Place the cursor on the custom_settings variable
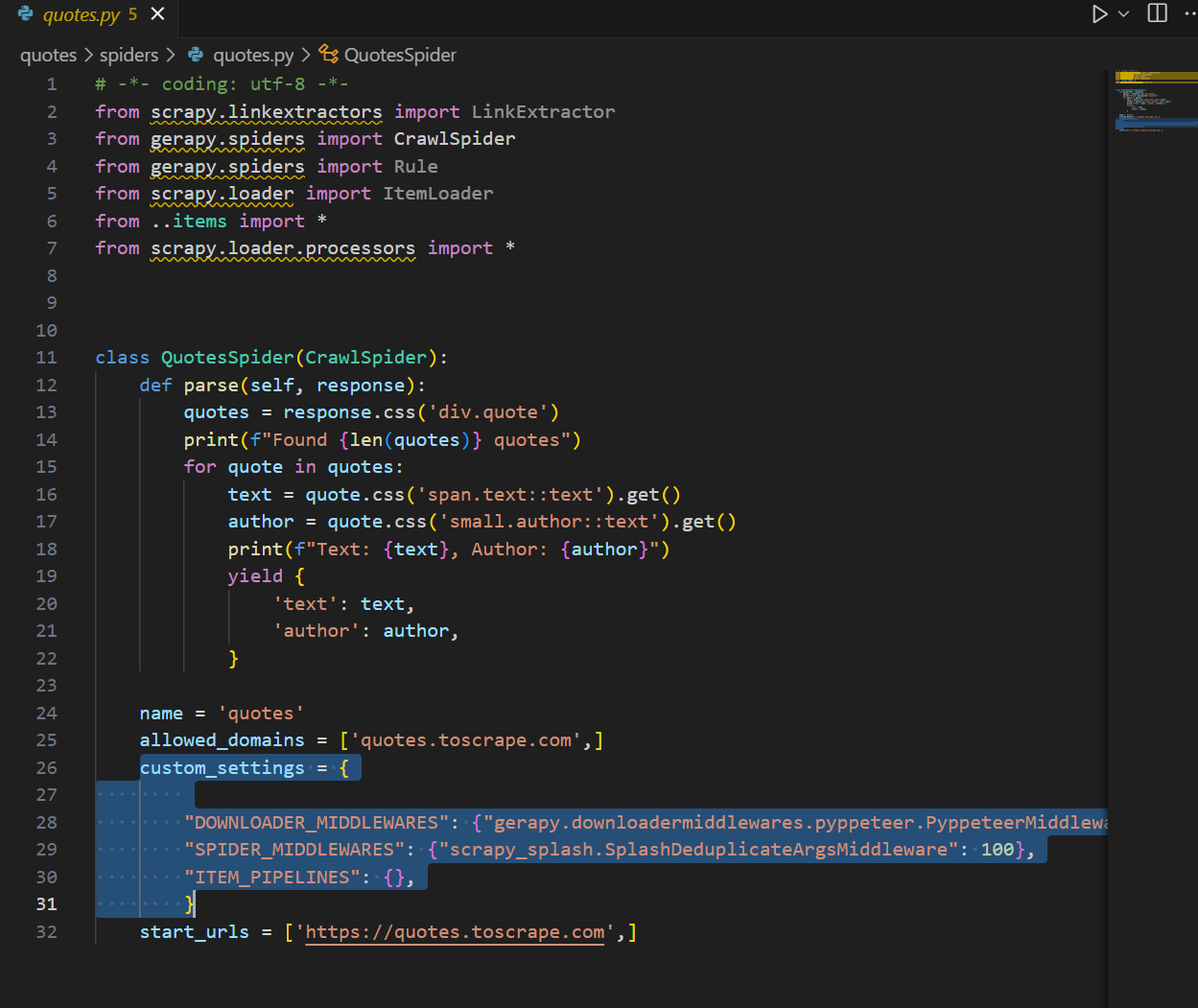1198x1008 pixels. tap(222, 767)
